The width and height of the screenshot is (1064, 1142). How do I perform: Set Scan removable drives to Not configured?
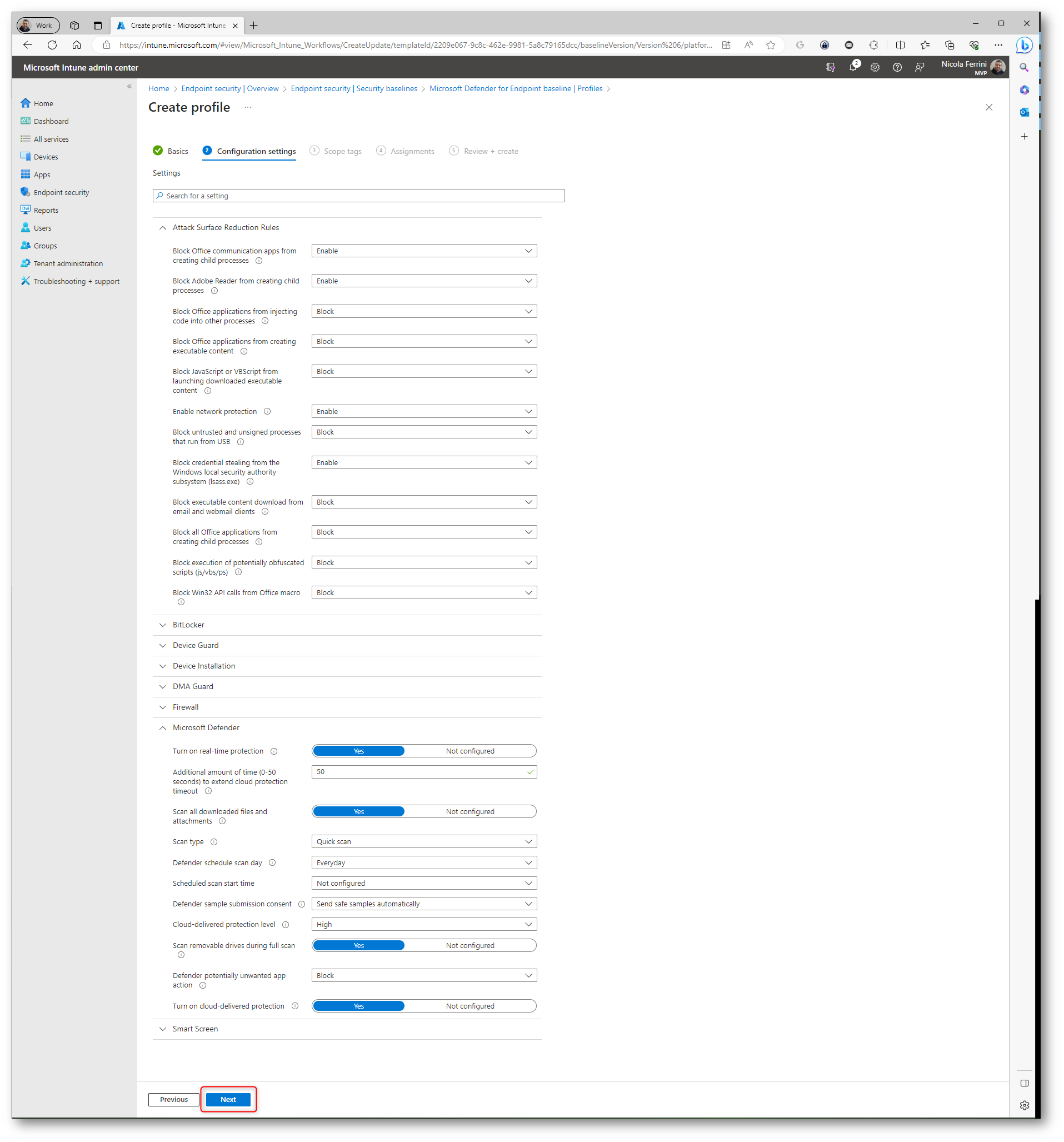469,945
